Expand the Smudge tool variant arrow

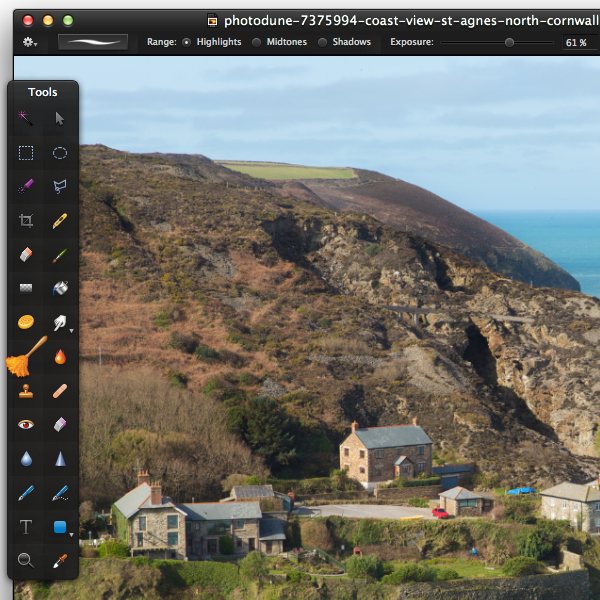(71, 331)
